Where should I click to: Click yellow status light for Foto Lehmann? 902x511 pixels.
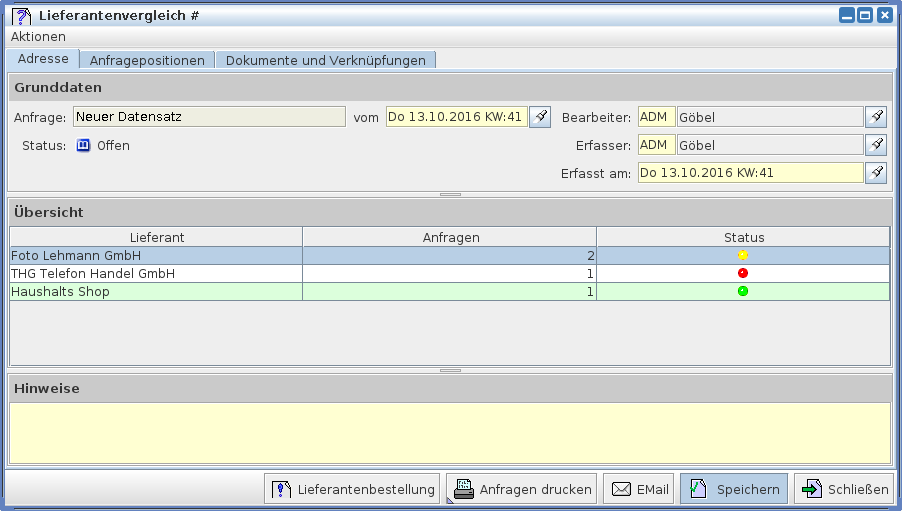point(743,255)
